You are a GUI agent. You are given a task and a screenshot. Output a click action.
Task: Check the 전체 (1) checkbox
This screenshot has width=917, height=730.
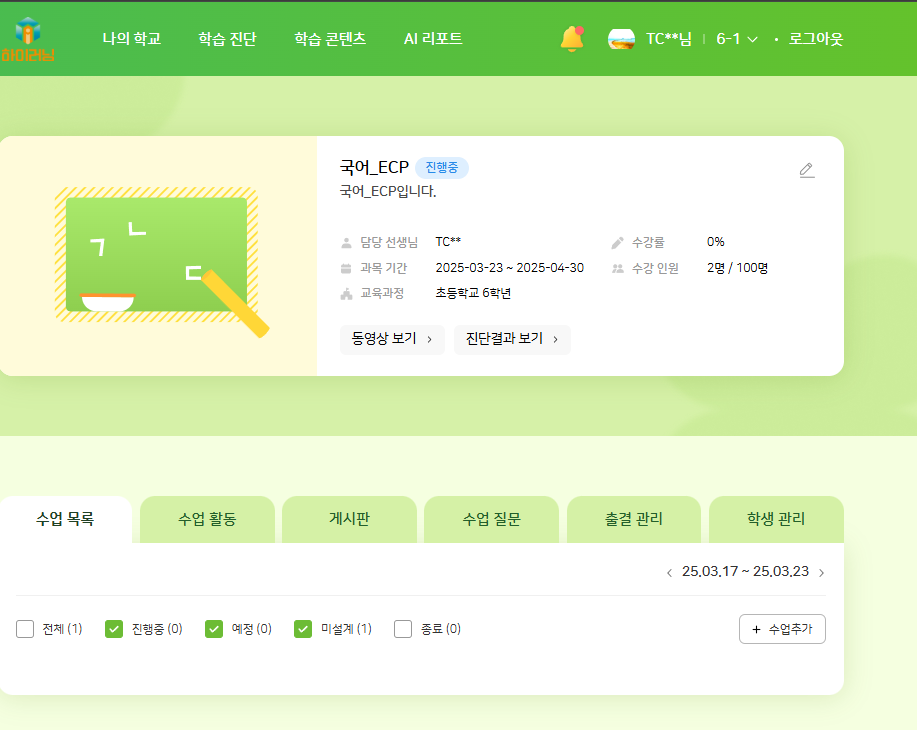26,629
